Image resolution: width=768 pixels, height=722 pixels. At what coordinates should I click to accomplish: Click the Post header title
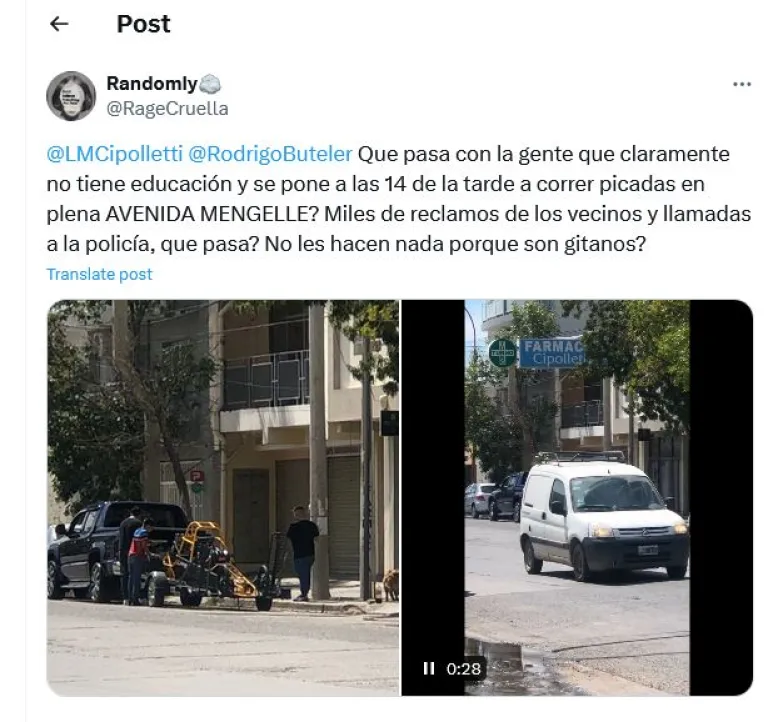pos(144,24)
